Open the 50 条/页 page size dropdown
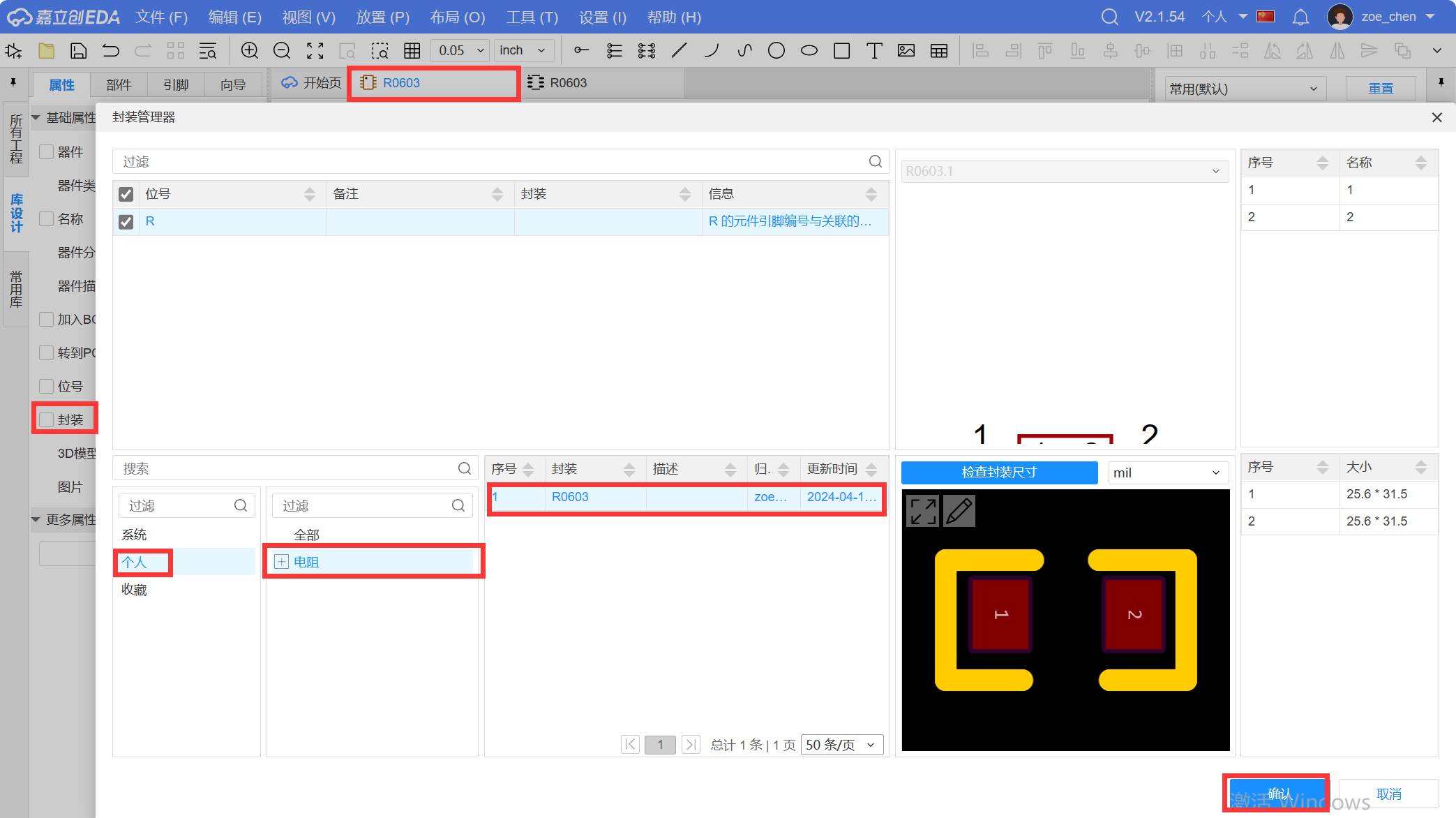 [x=842, y=745]
